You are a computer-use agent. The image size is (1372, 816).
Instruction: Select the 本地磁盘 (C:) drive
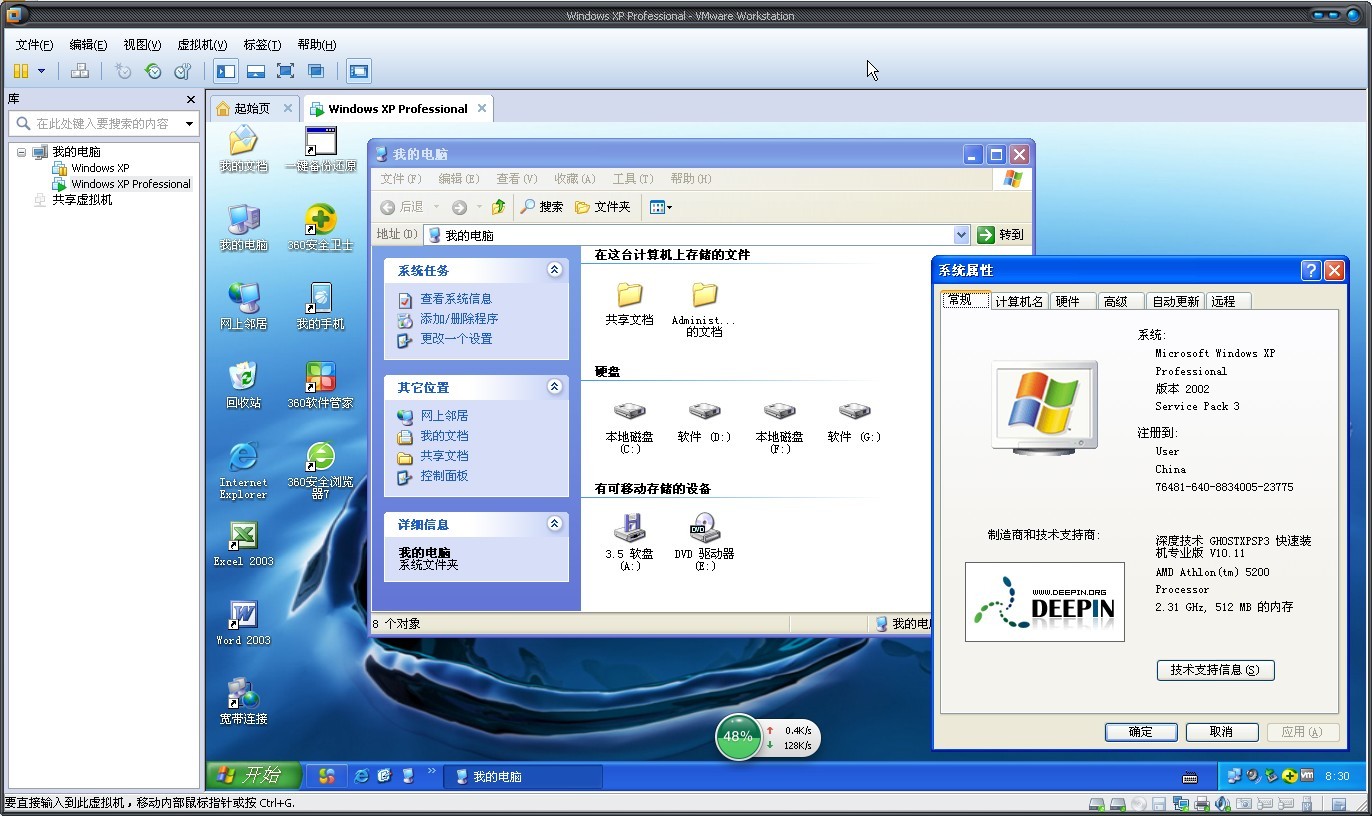[629, 426]
